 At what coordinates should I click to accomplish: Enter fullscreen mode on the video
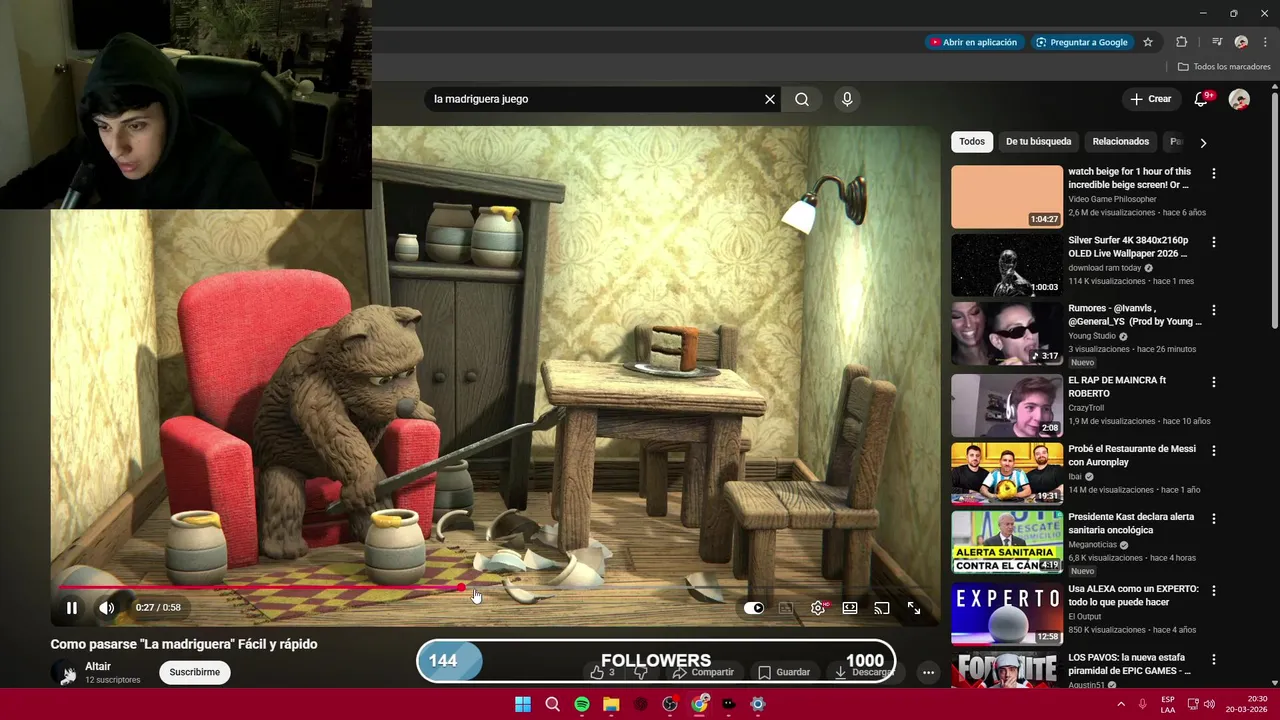(914, 608)
